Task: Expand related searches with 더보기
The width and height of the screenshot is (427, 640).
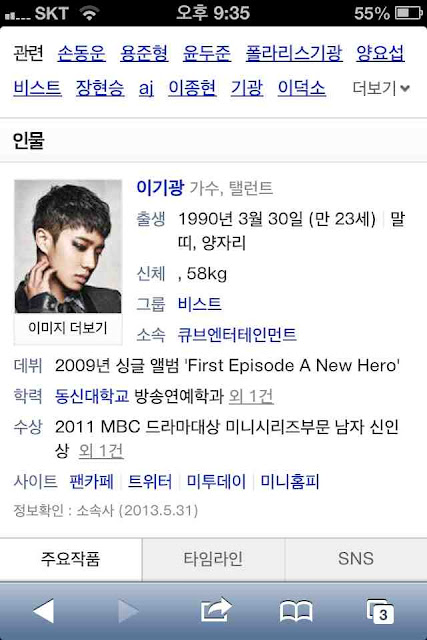Action: [x=381, y=88]
